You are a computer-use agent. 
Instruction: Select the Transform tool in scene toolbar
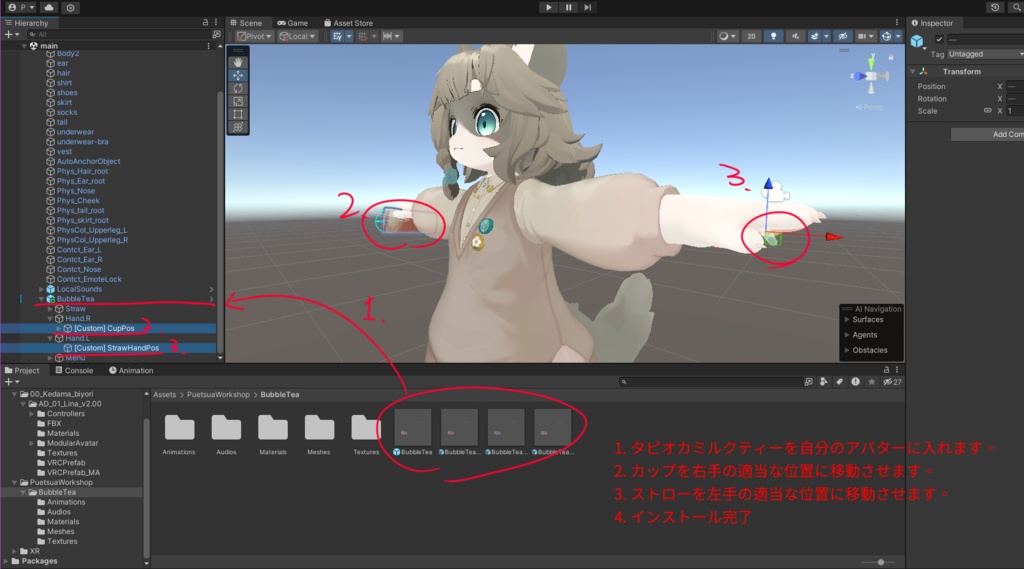point(238,127)
